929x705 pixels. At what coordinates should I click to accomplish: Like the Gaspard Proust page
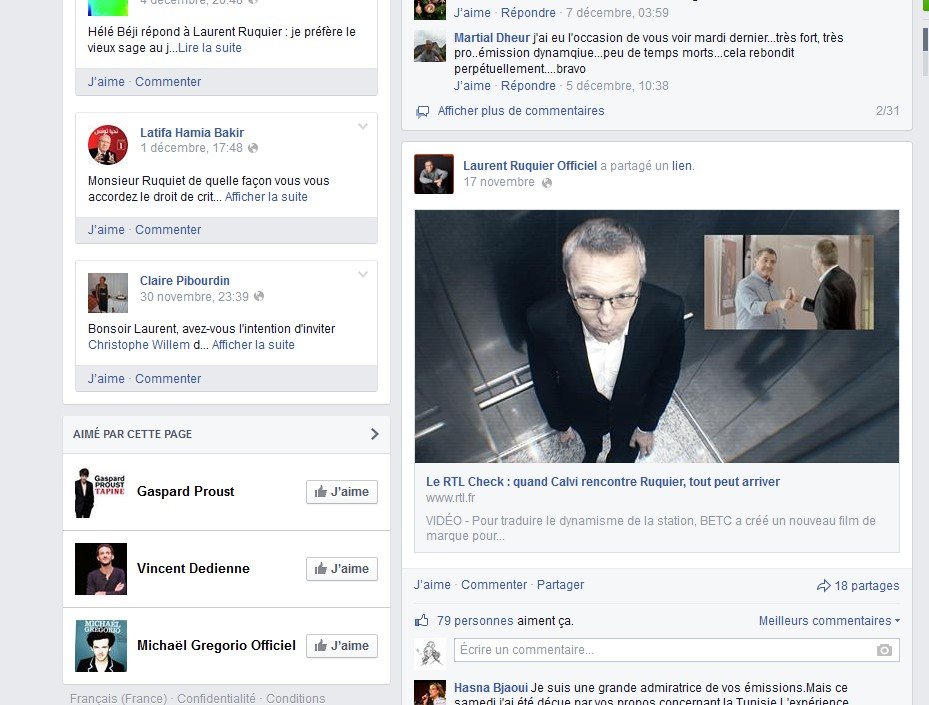coord(342,492)
